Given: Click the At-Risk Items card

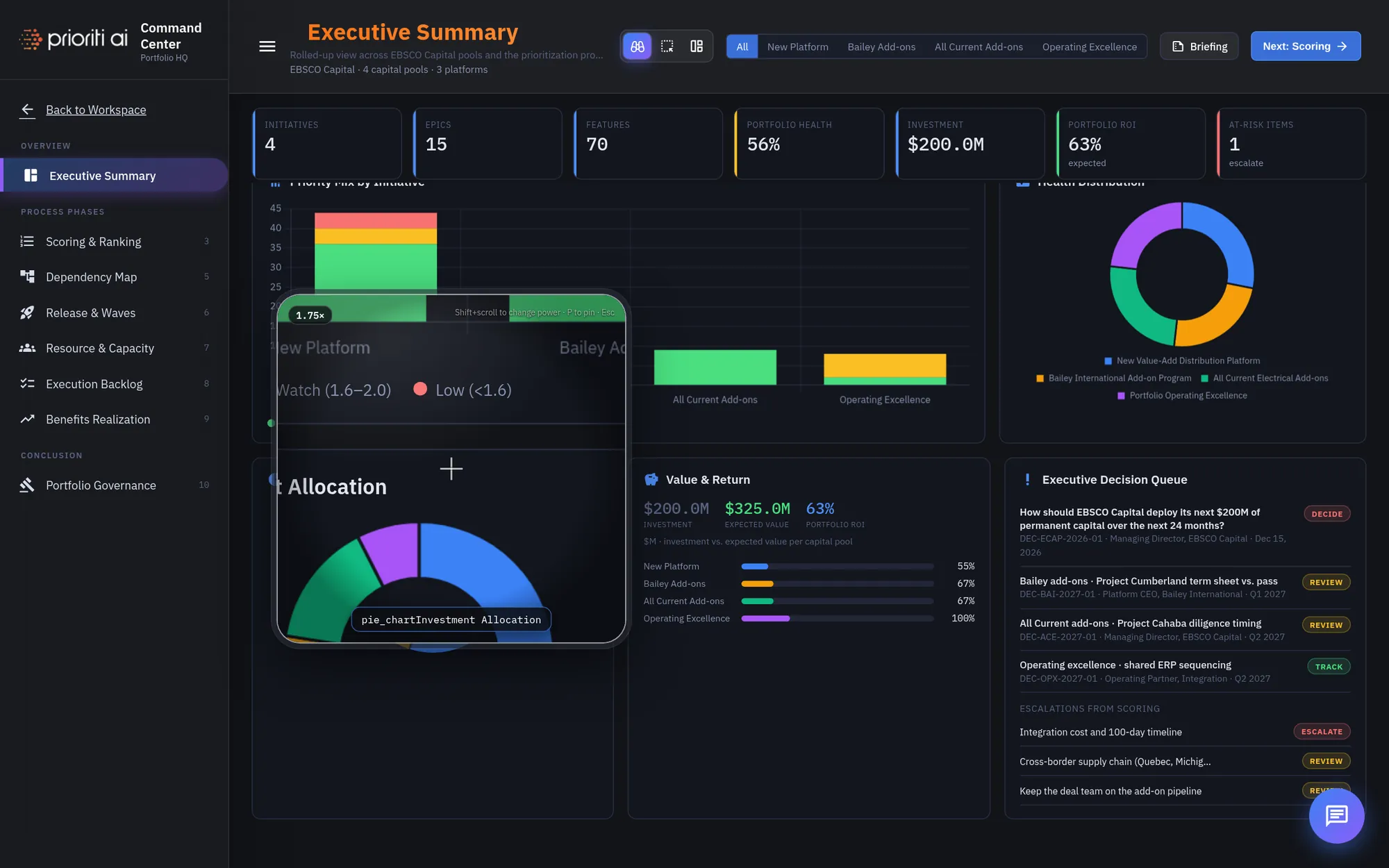Looking at the screenshot, I should coord(1291,144).
